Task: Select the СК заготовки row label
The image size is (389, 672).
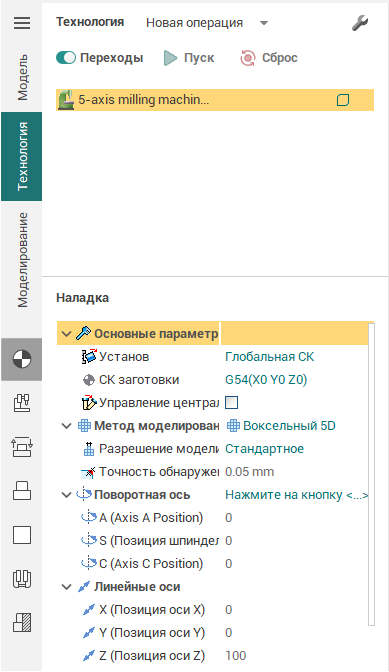Action: [139, 380]
